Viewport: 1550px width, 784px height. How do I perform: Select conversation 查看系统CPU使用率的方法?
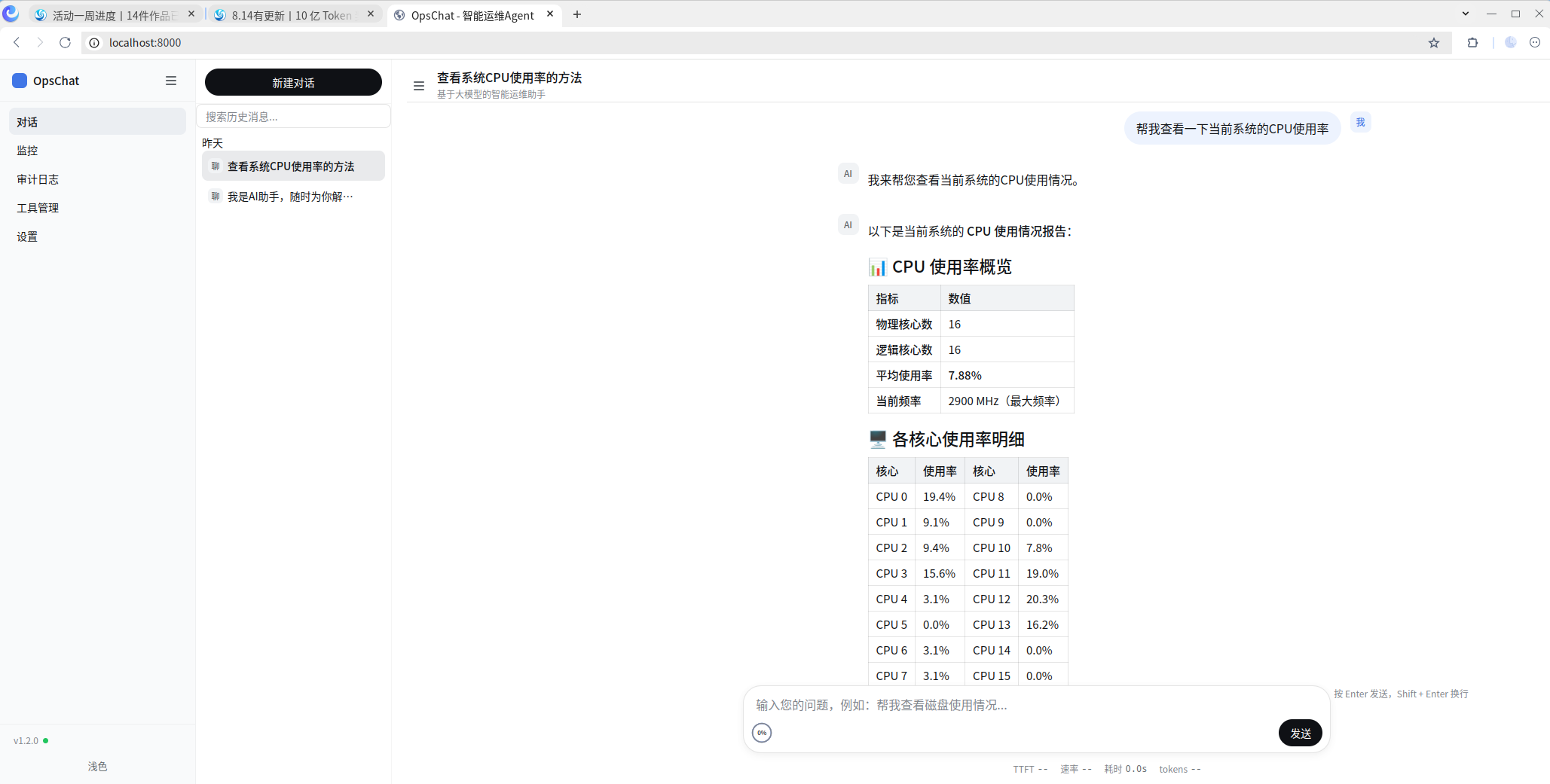pos(293,166)
